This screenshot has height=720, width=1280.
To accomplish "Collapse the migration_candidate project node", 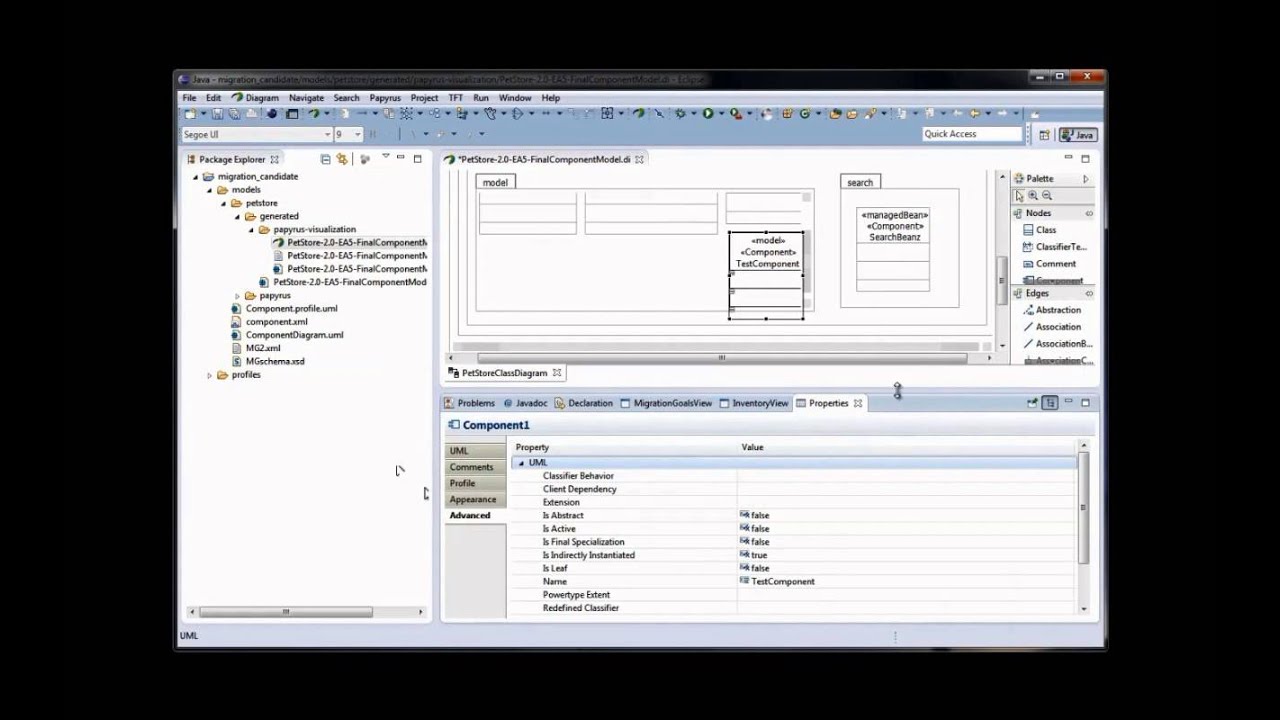I will click(196, 177).
